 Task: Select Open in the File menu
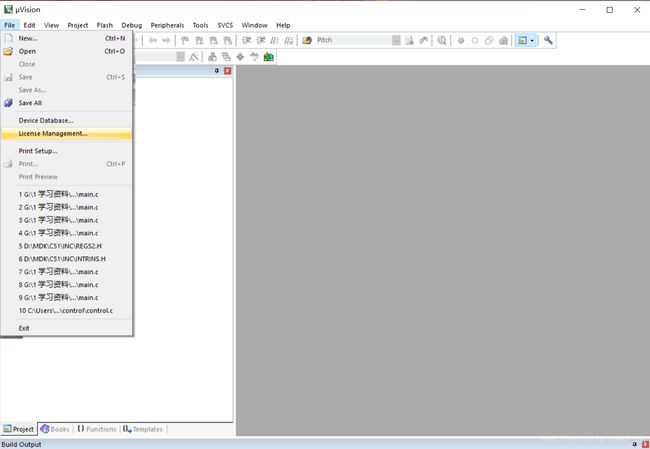(x=67, y=51)
